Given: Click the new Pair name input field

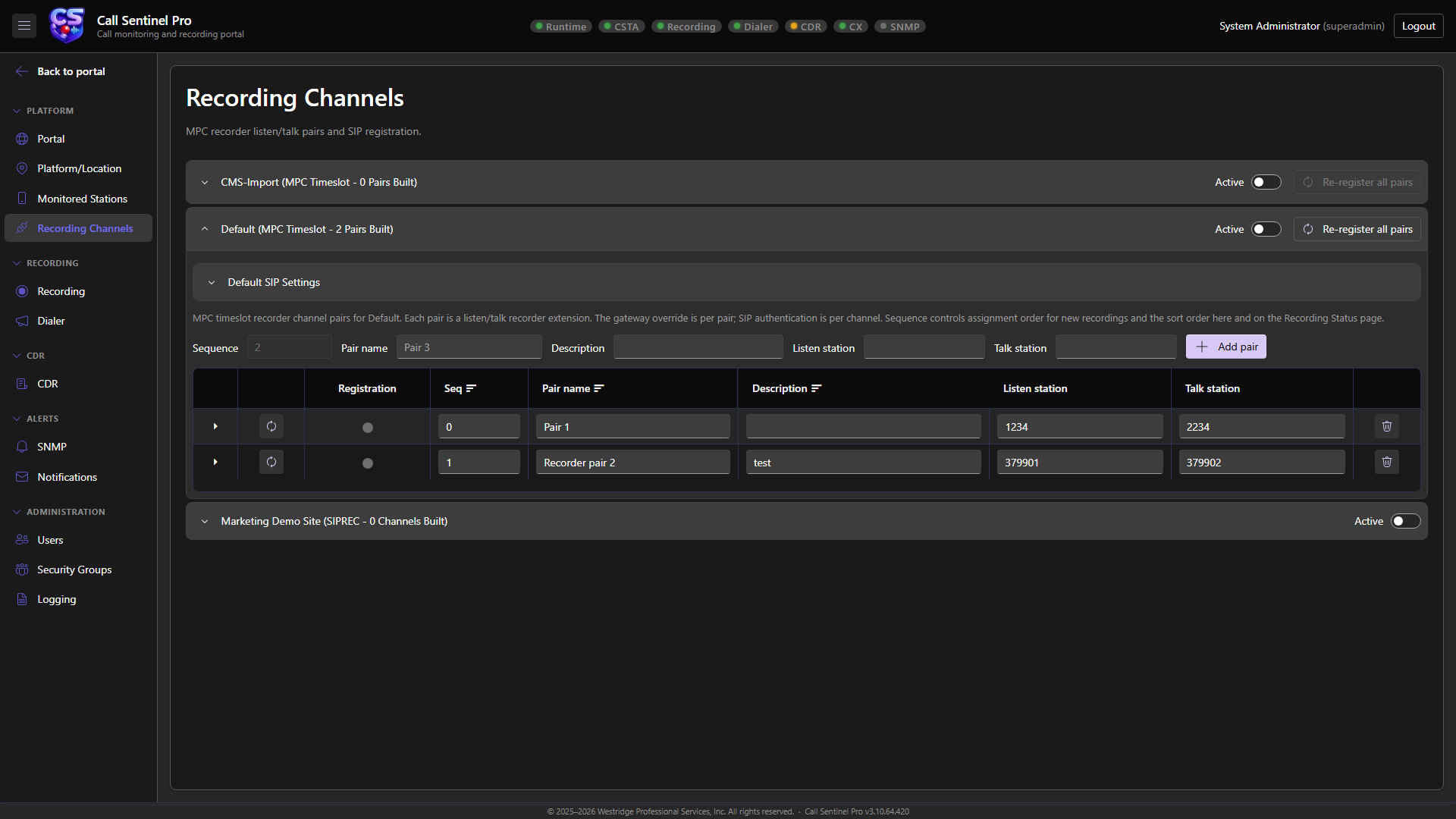Looking at the screenshot, I should [x=469, y=347].
